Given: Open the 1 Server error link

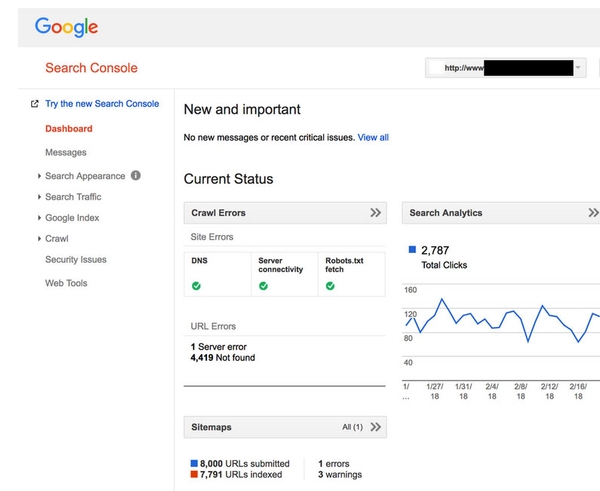Looking at the screenshot, I should tap(218, 347).
